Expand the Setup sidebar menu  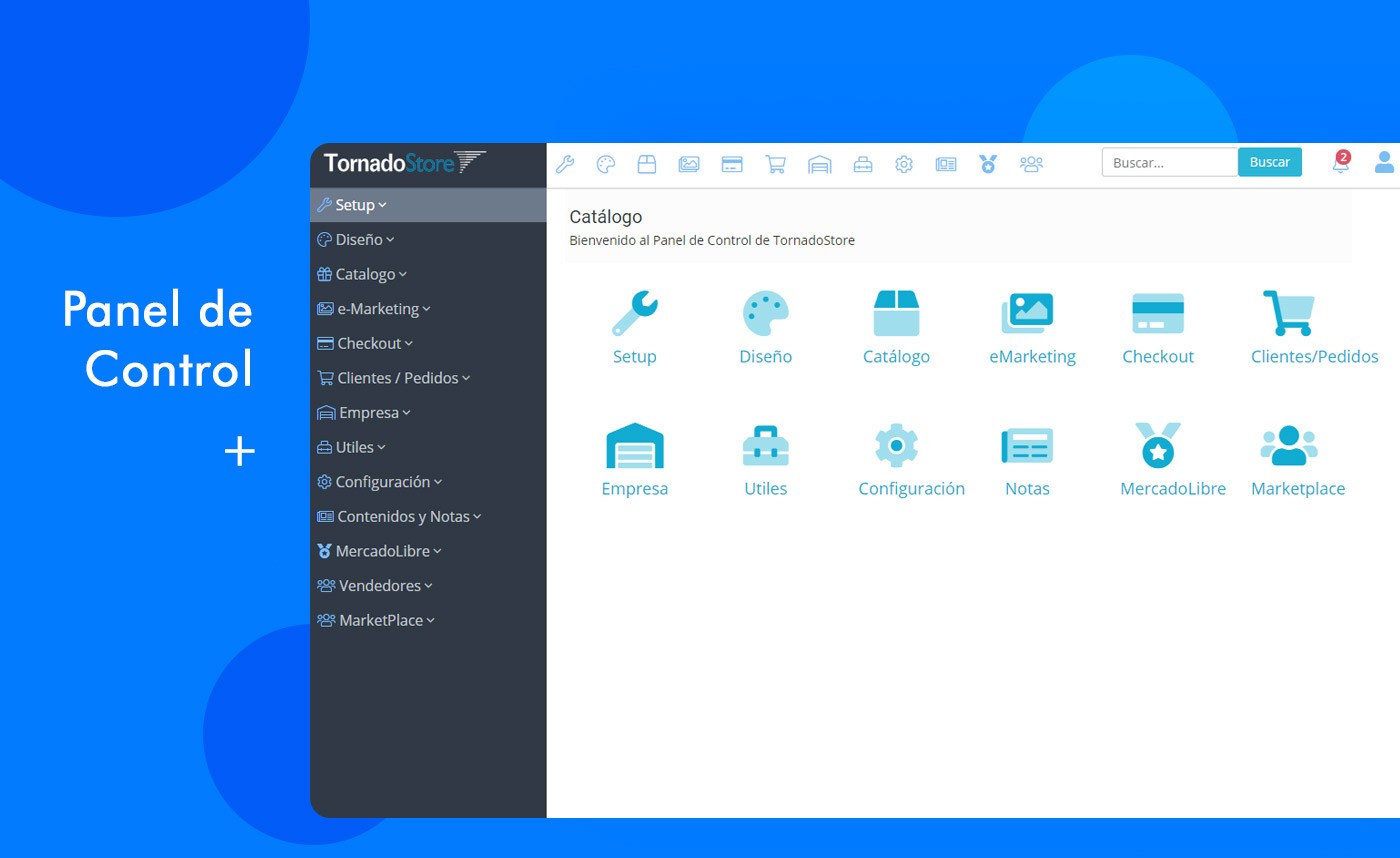pyautogui.click(x=428, y=205)
